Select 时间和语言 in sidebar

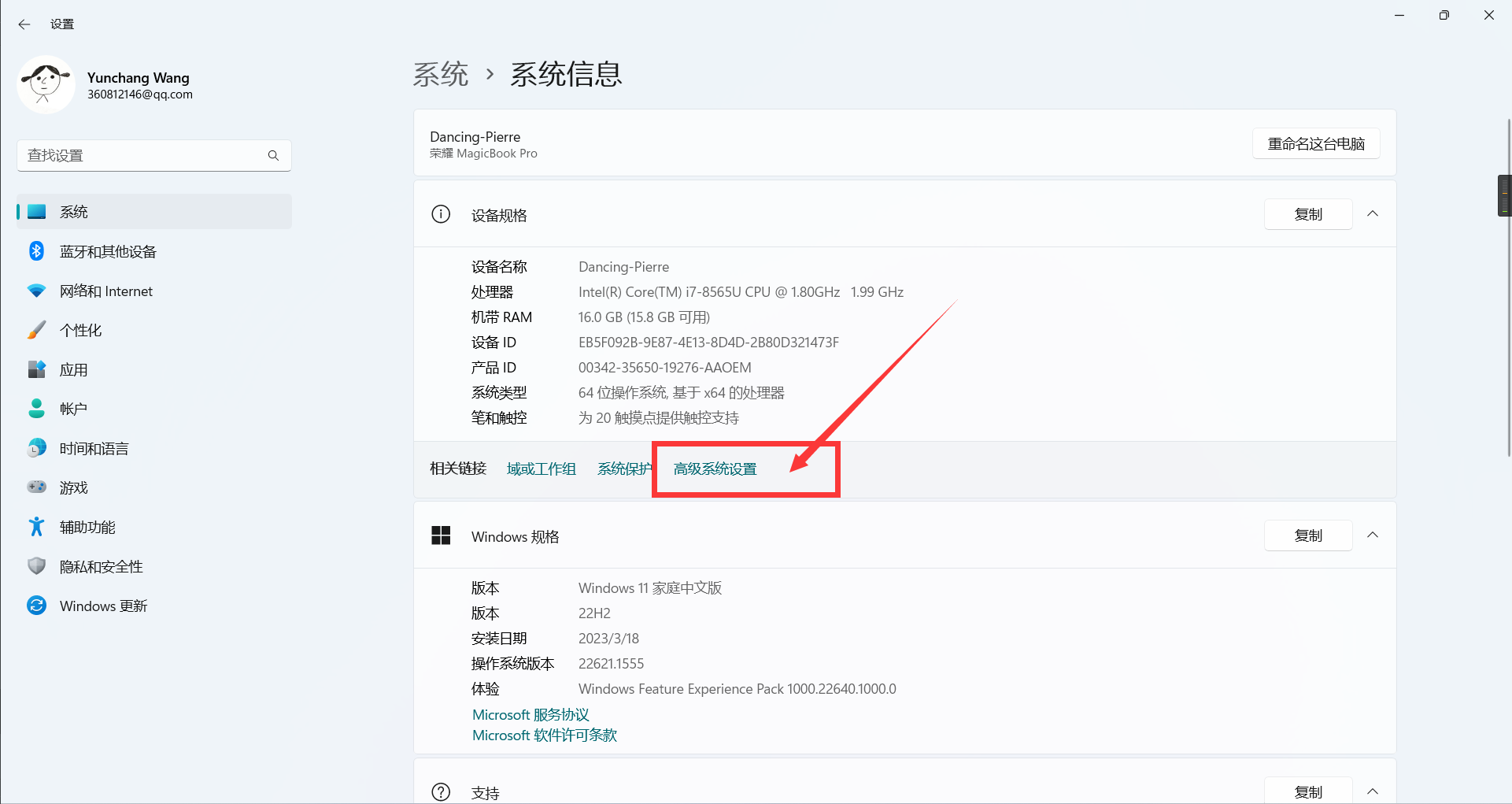(154, 448)
